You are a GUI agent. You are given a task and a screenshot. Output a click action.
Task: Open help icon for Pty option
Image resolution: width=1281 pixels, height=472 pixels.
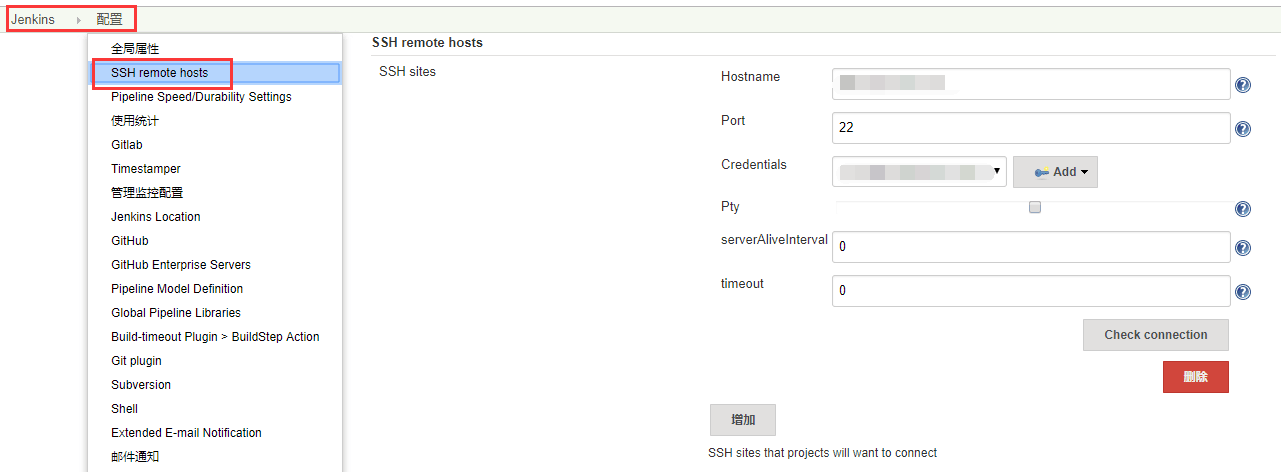click(1243, 209)
